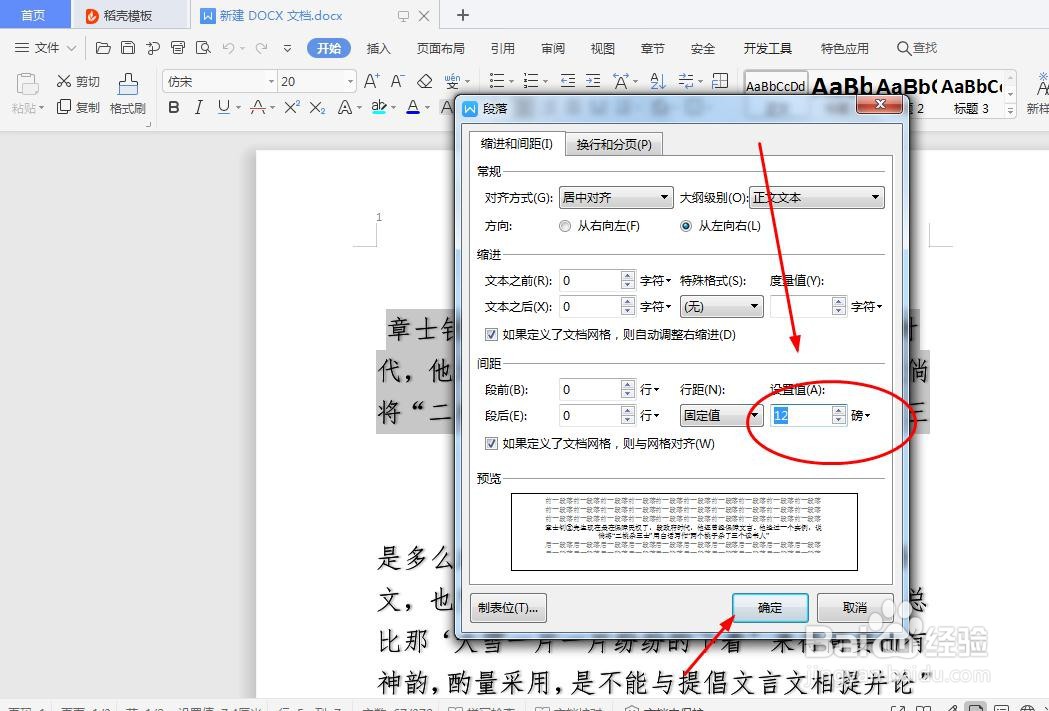The image size is (1049, 711).
Task: Click the Copy (复制) button
Action: point(78,107)
